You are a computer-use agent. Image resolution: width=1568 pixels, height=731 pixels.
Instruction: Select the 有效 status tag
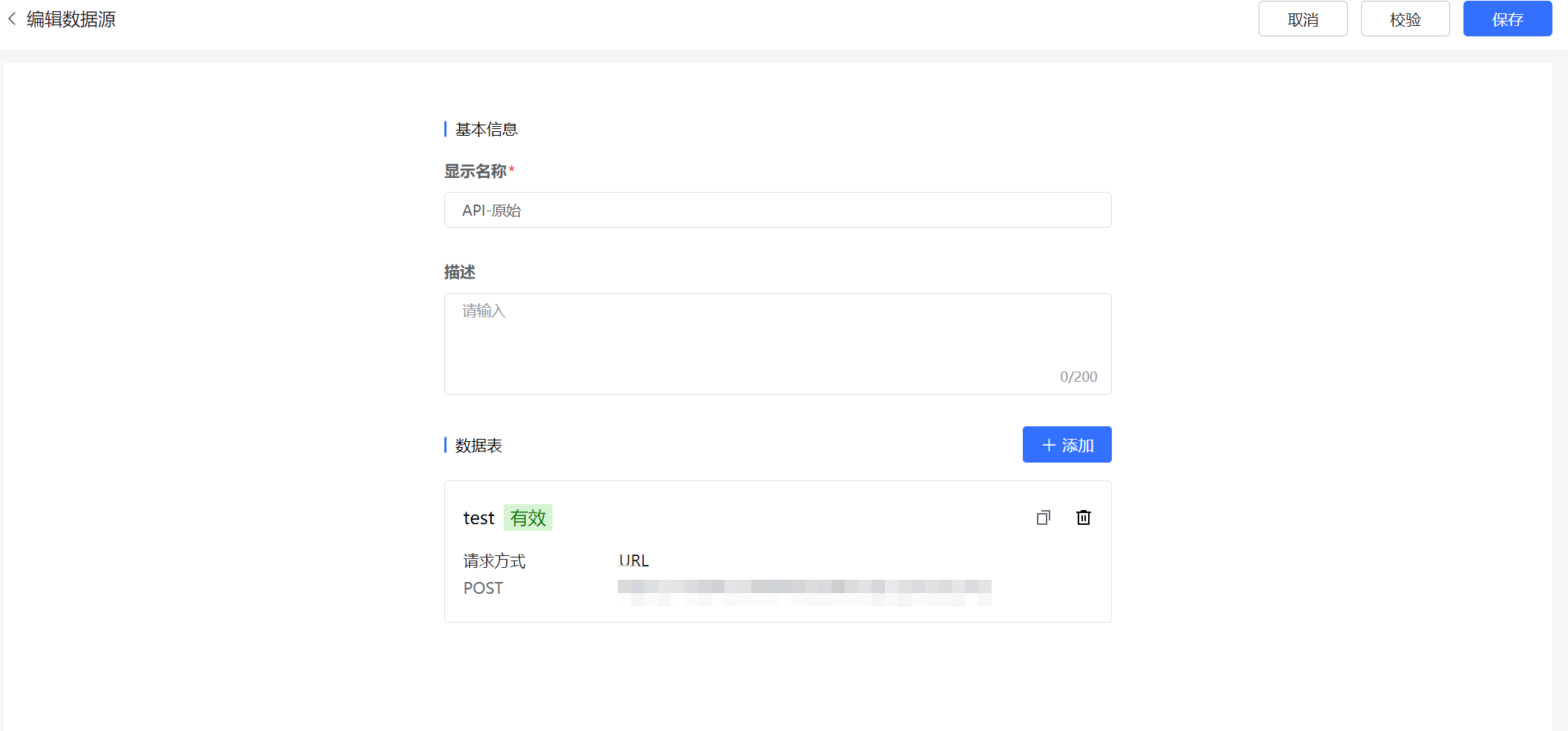[528, 517]
